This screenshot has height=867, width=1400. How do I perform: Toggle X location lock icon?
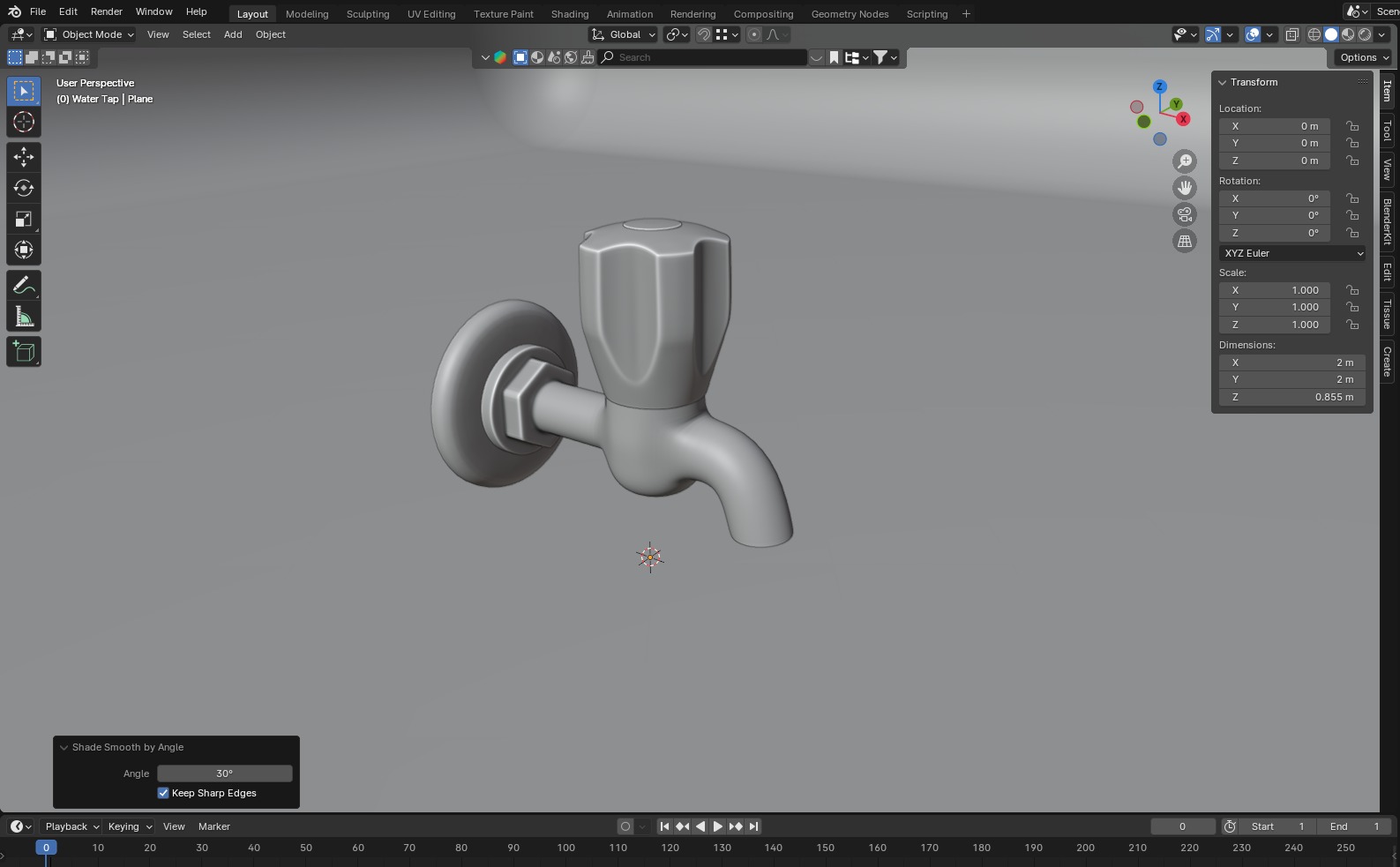coord(1352,126)
